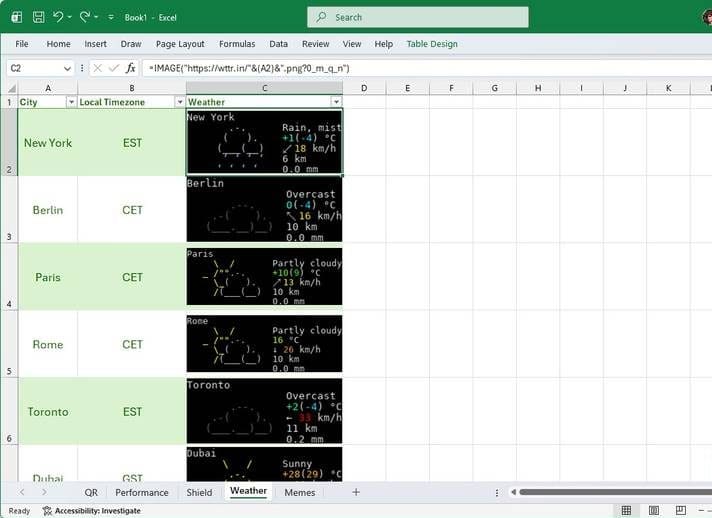The width and height of the screenshot is (712, 518).
Task: Select all cells with corner triangle
Action: pyautogui.click(x=12, y=88)
